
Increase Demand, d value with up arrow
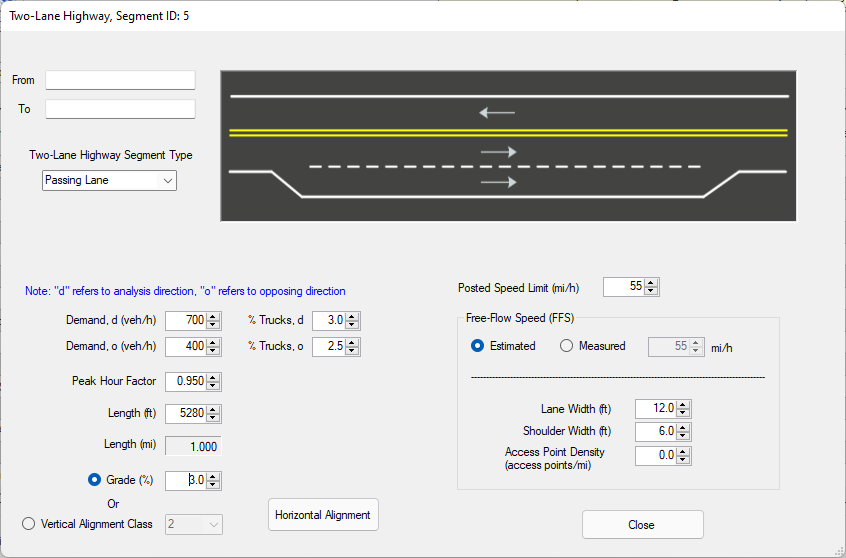point(213,317)
